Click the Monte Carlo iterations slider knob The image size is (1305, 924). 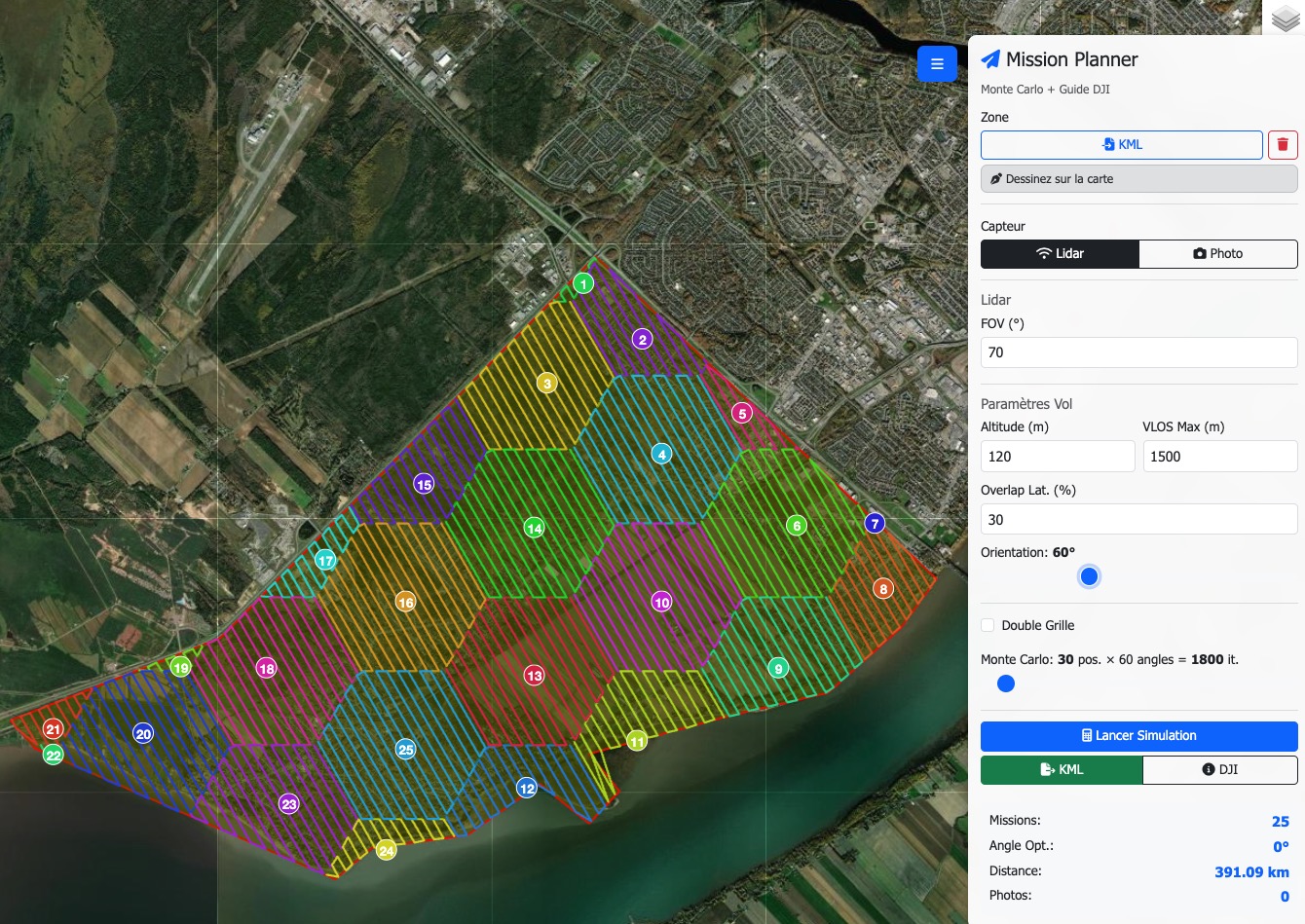click(x=1006, y=684)
